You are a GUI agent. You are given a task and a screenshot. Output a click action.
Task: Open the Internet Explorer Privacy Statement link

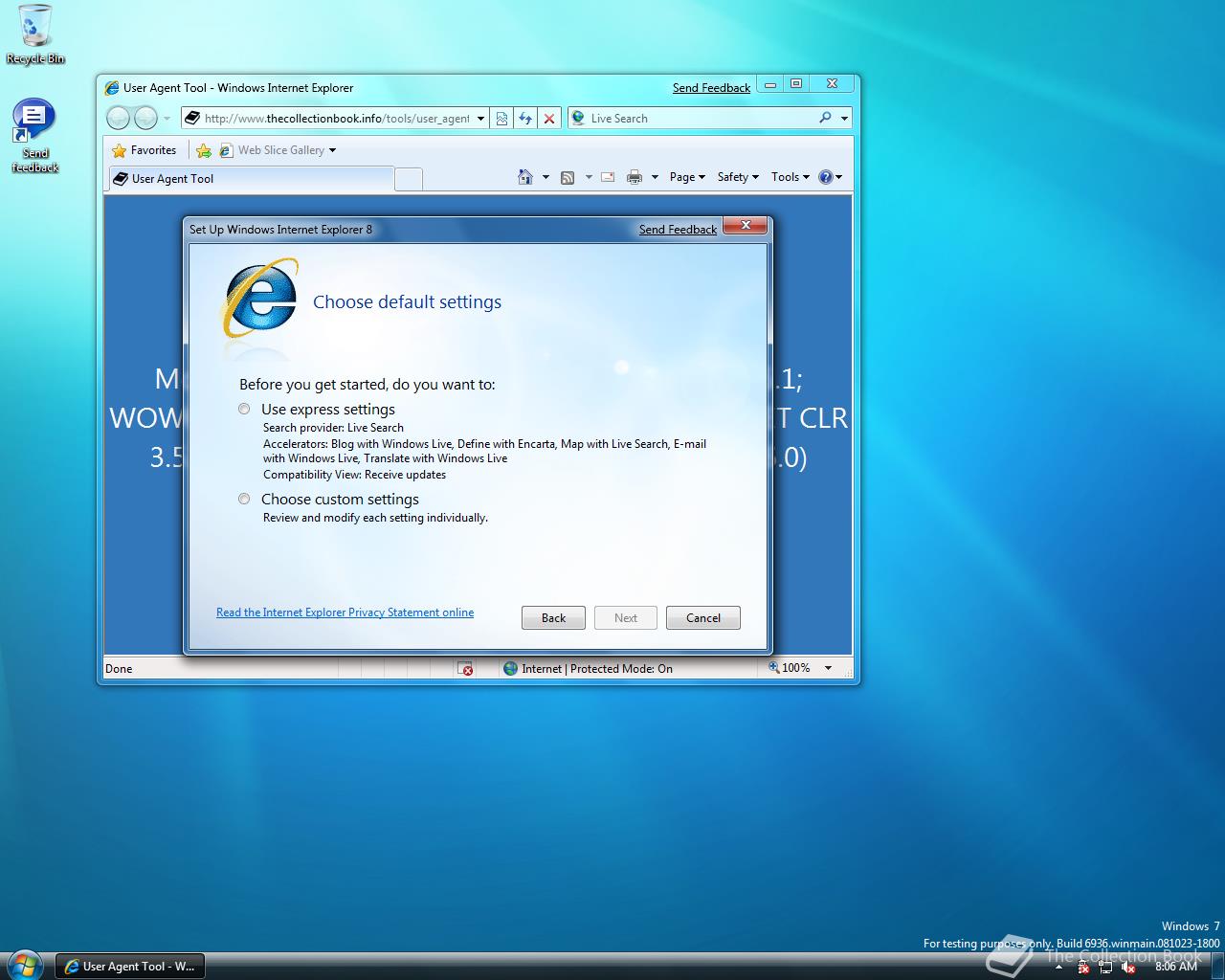coord(345,612)
